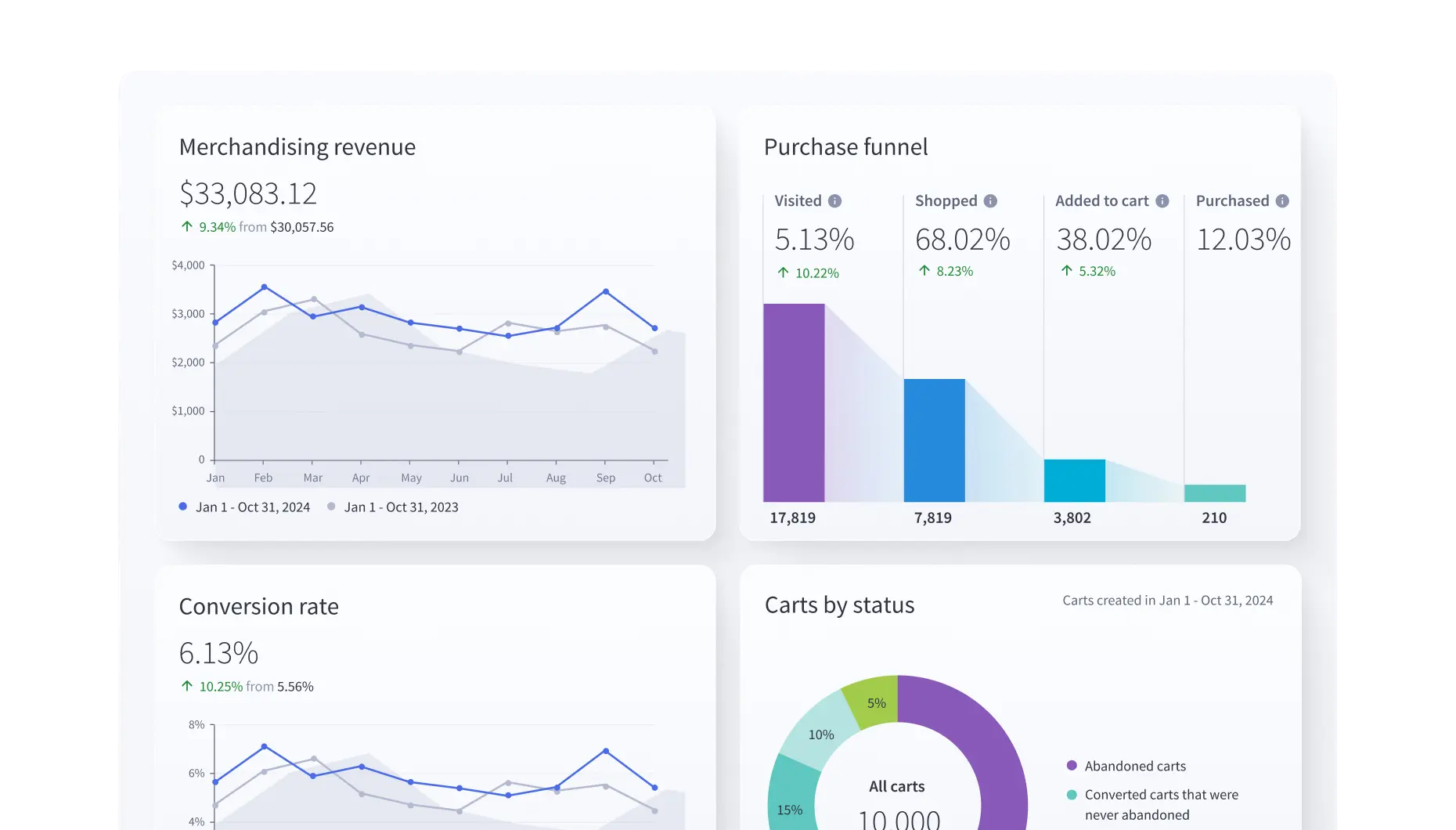Open the info icon beside Added to cart
The width and height of the screenshot is (1456, 830).
point(1162,201)
